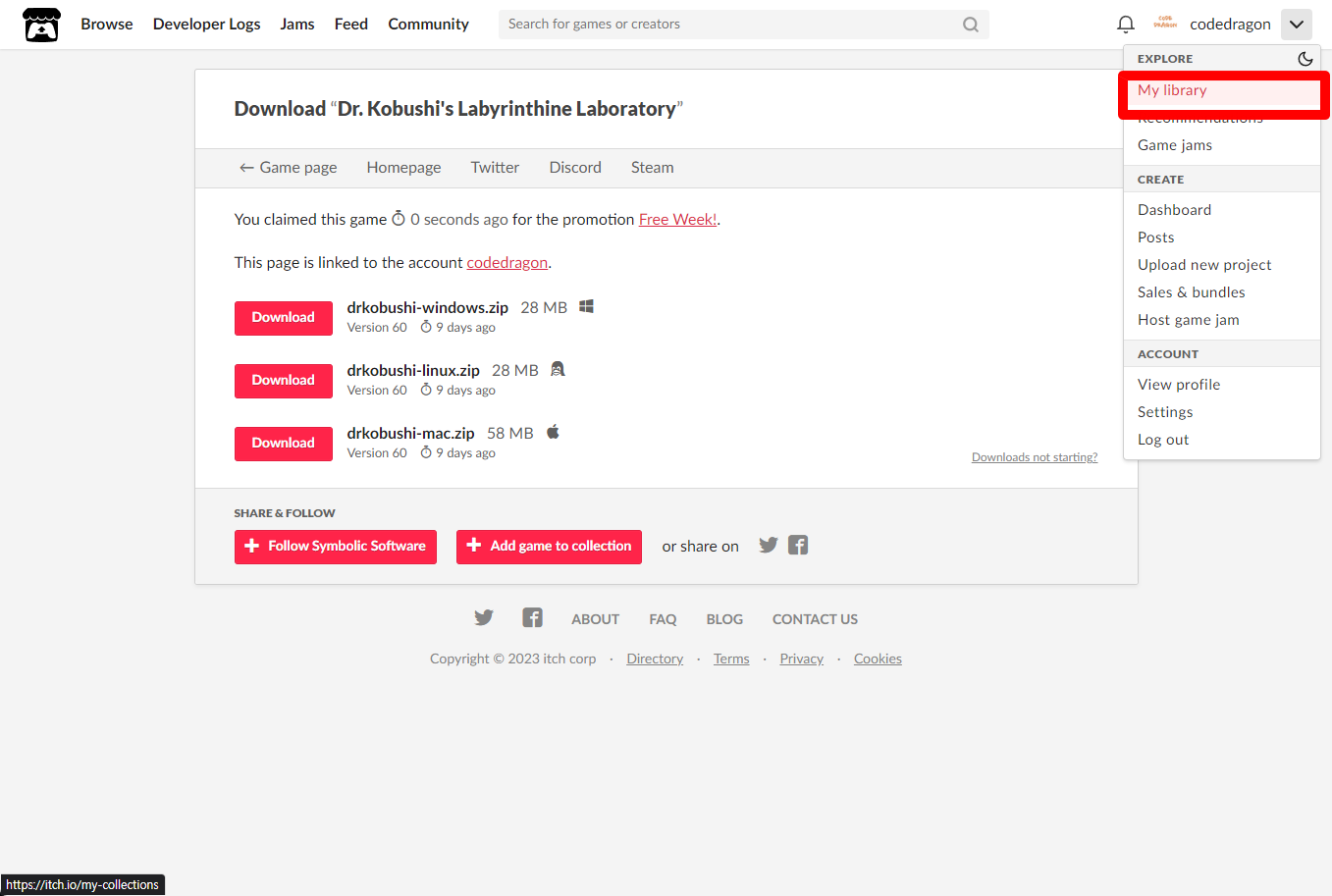This screenshot has height=896, width=1332.
Task: Open the Browse menu
Action: (107, 25)
